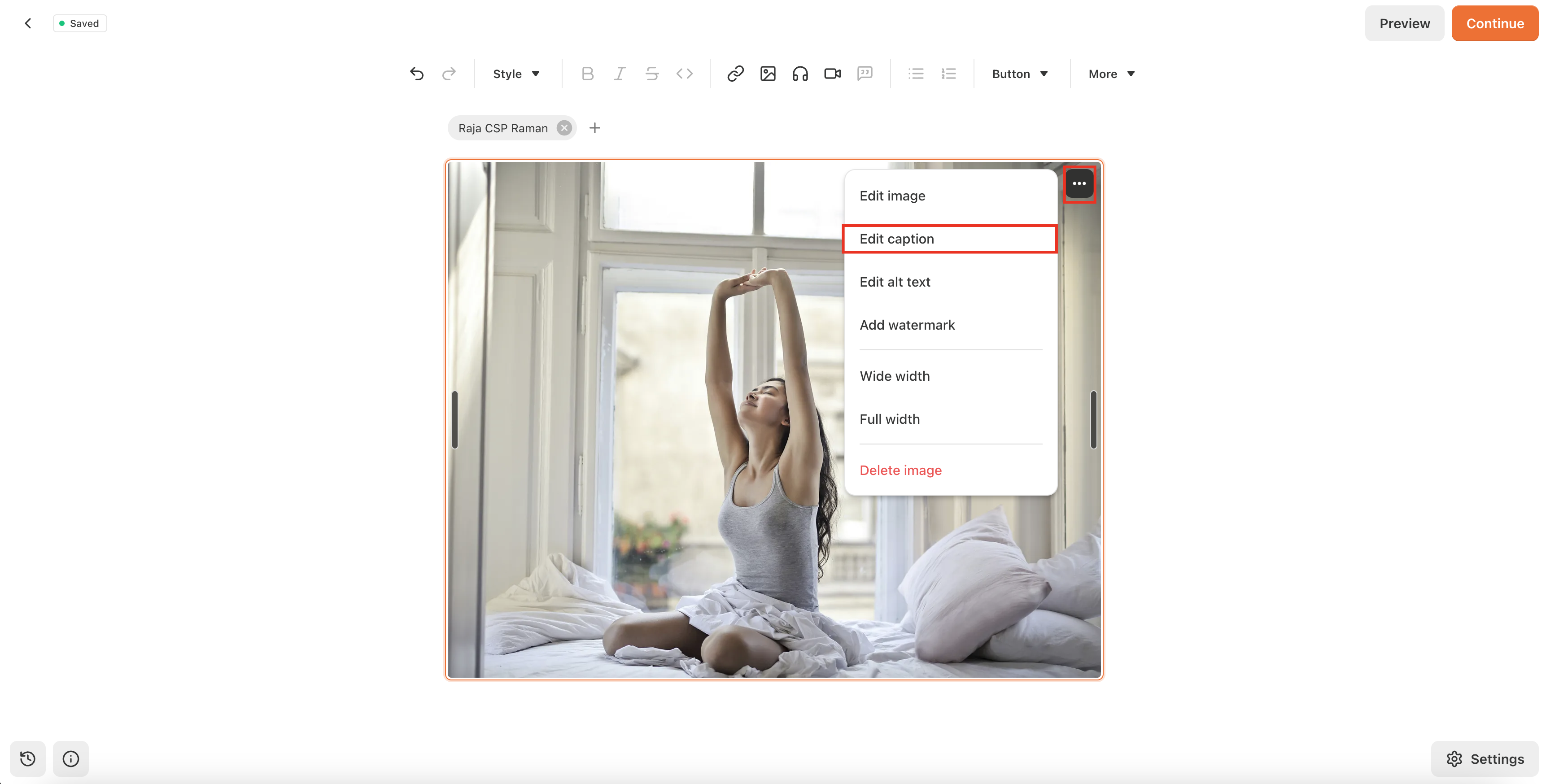Expand the Button dropdown
The width and height of the screenshot is (1546, 784).
pos(1019,74)
